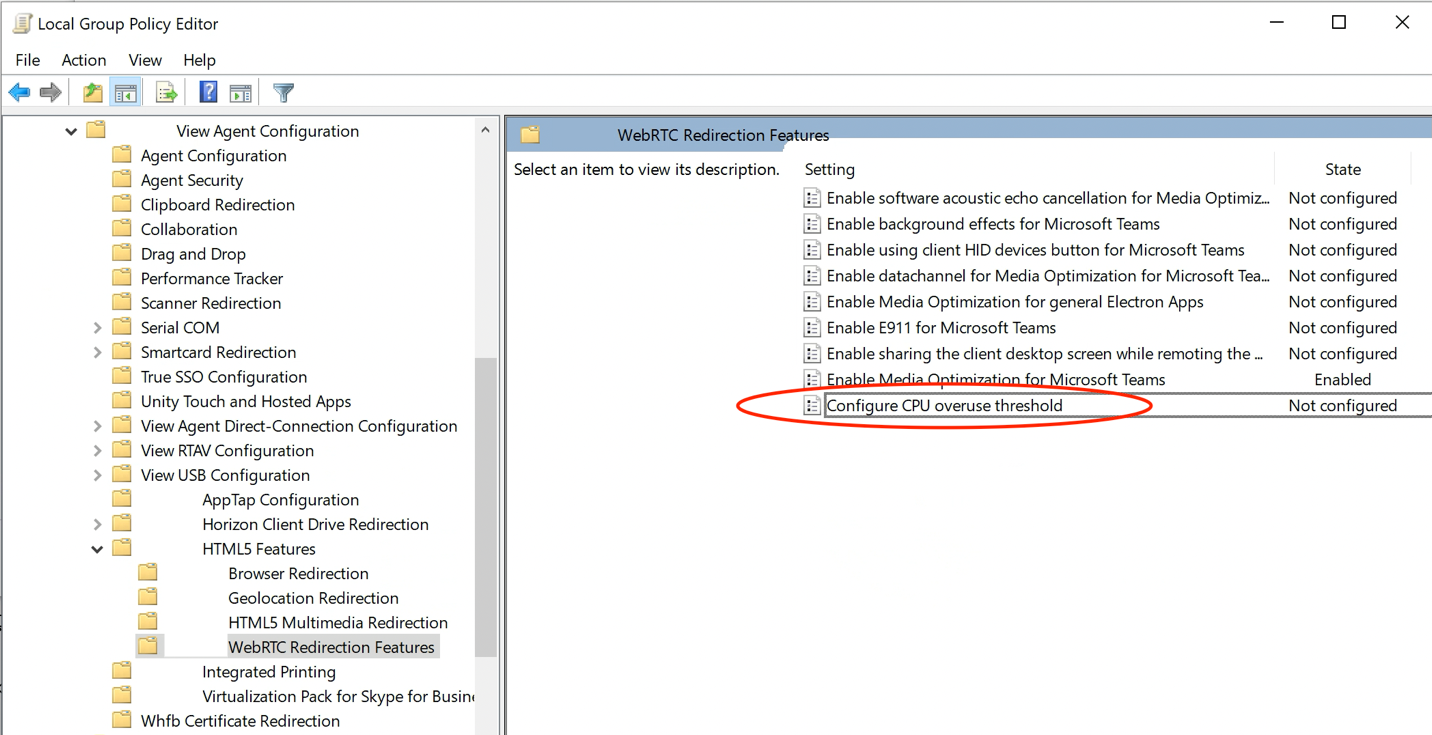
Task: Click the Show/Hide Action Pane icon
Action: pyautogui.click(x=240, y=92)
